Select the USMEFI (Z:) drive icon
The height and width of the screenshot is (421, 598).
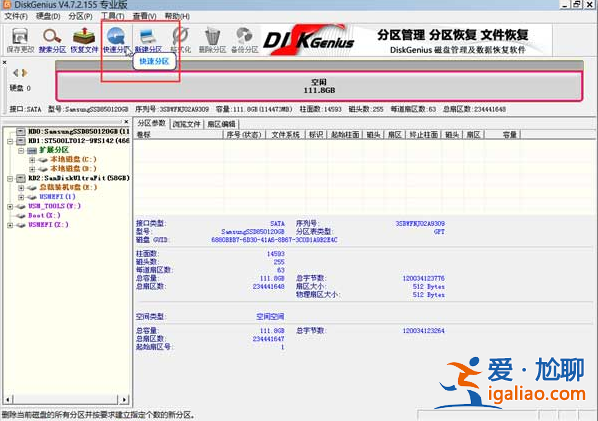(21, 225)
